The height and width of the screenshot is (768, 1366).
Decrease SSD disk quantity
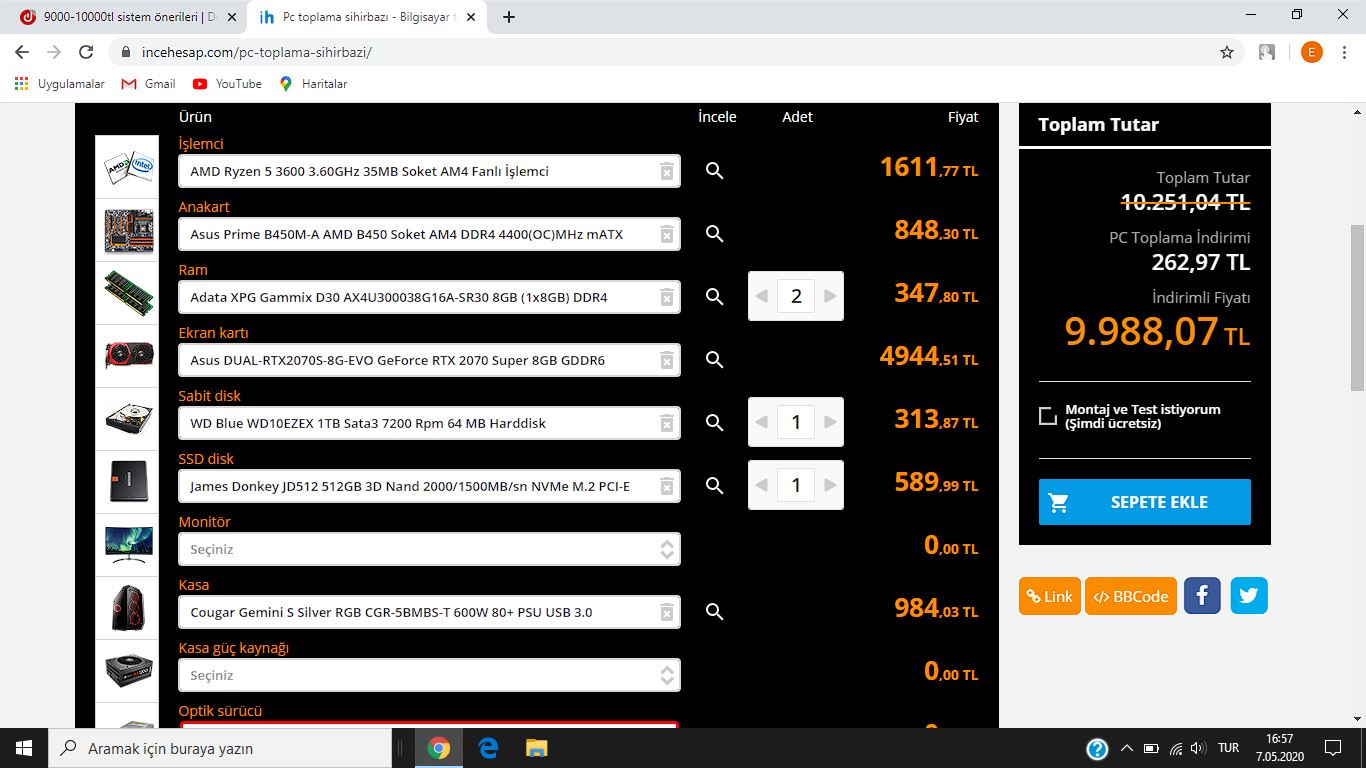[x=762, y=485]
